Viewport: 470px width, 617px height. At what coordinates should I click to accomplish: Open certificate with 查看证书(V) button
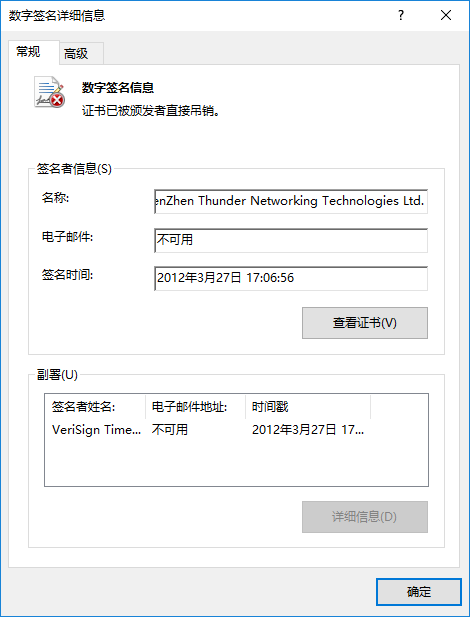tap(365, 323)
